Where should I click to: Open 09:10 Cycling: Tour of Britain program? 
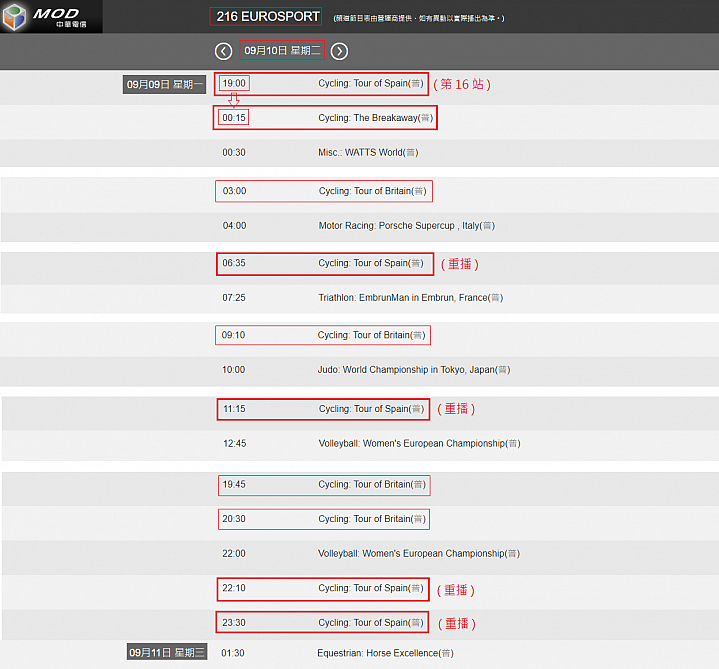click(371, 335)
